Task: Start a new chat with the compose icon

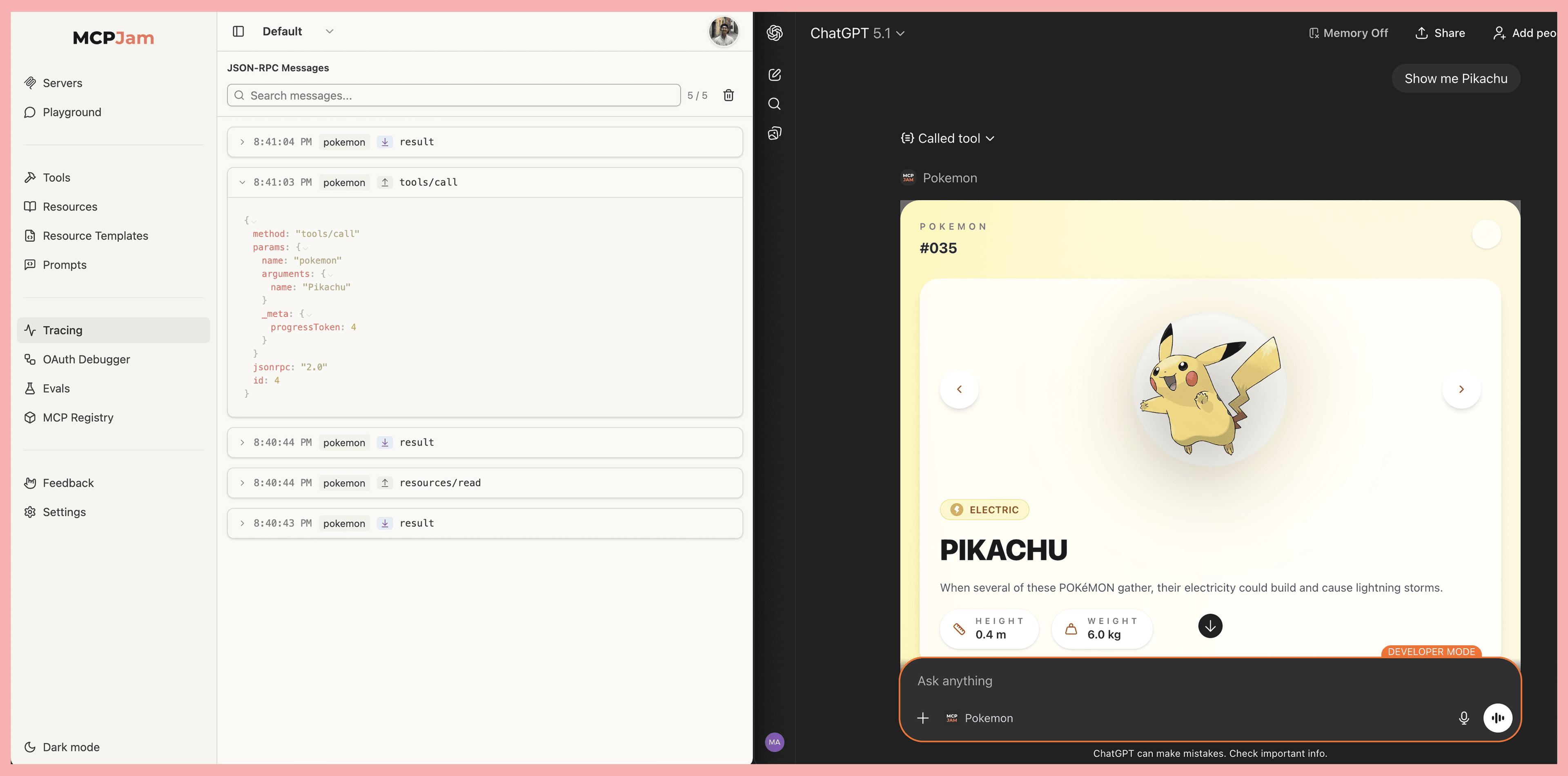Action: click(774, 74)
